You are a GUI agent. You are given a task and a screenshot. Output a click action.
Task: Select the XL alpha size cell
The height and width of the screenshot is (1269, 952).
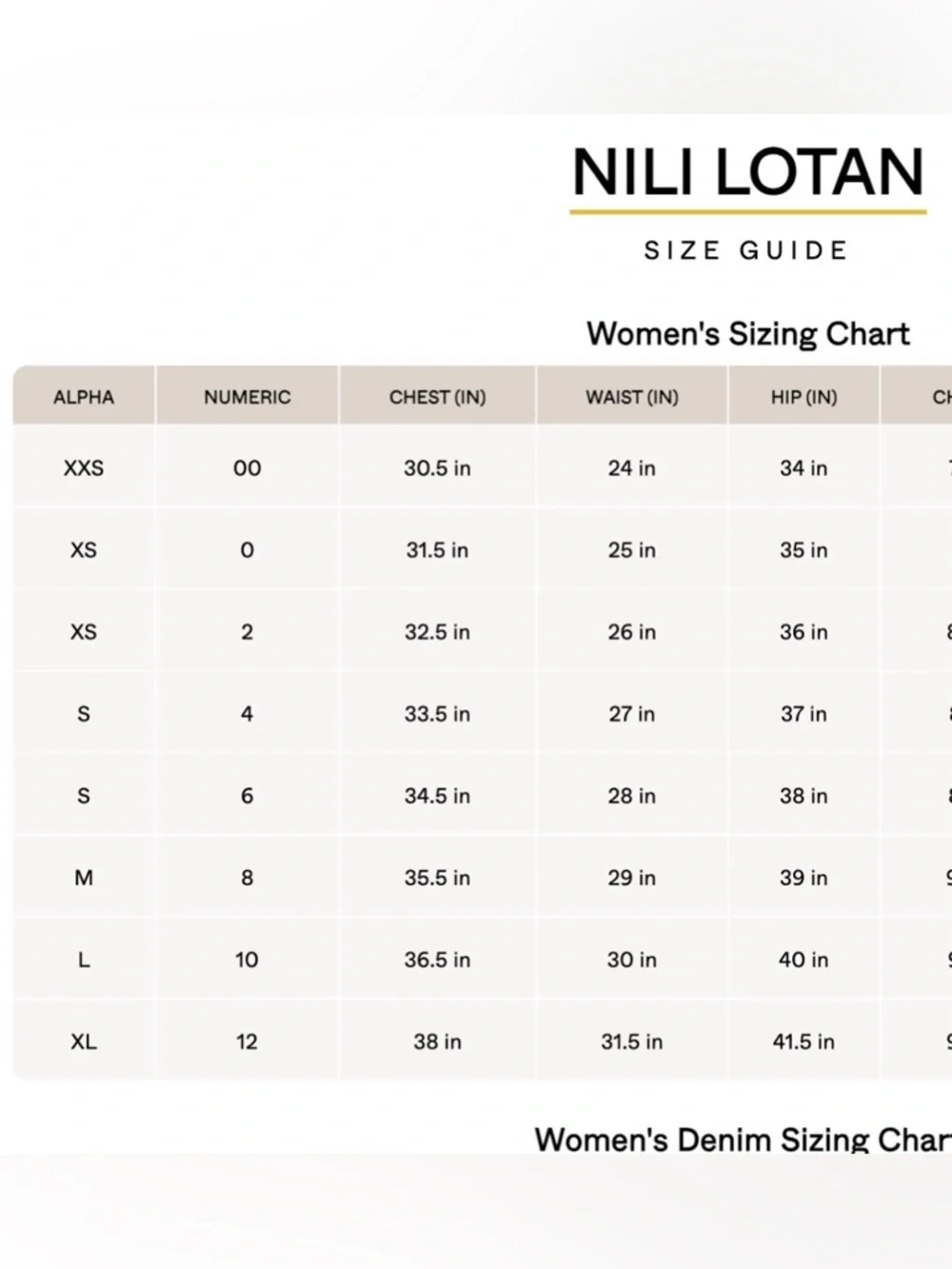84,1041
